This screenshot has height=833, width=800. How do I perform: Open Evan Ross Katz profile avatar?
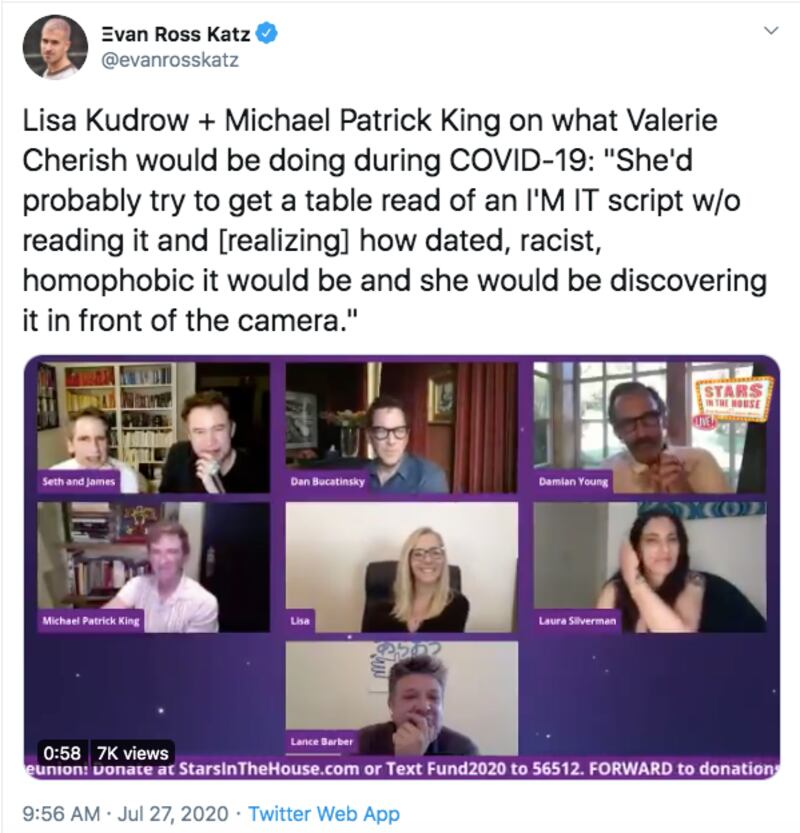[55, 47]
